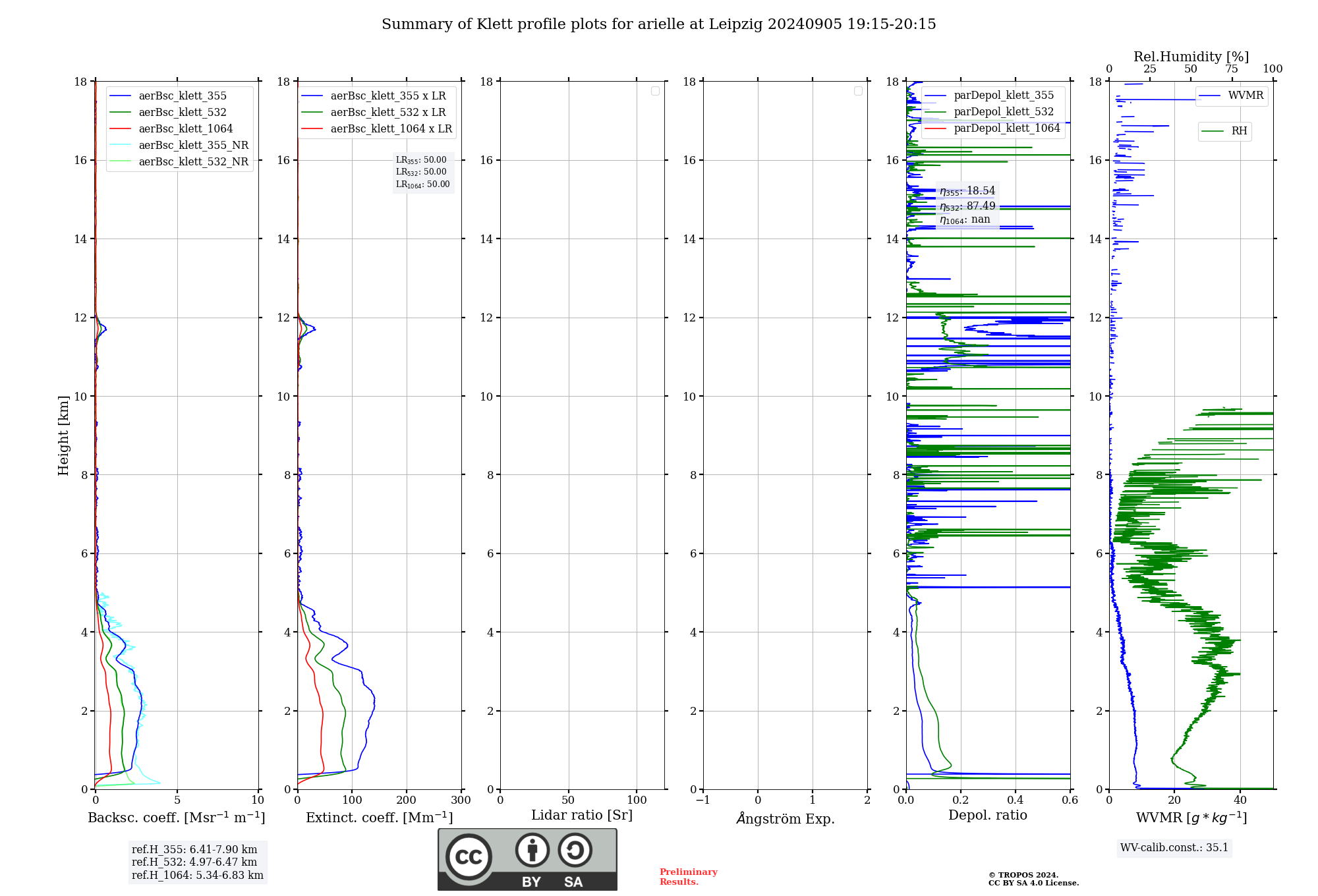Click the Ångström Exp. axis label

(x=786, y=818)
